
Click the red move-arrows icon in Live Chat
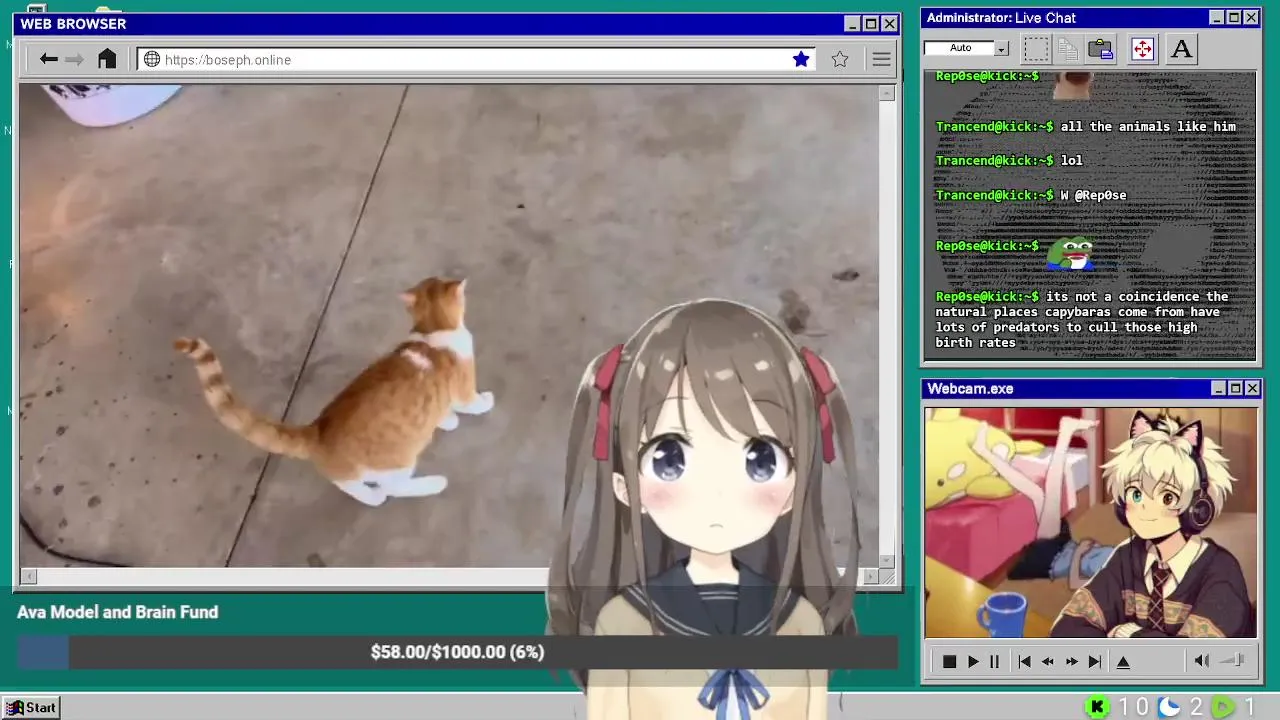[1142, 48]
